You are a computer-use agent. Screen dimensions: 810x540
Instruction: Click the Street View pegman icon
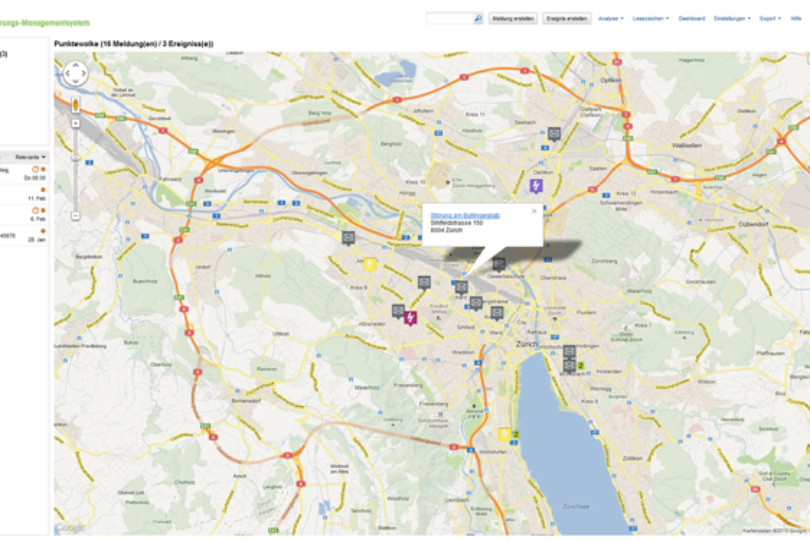[x=75, y=104]
